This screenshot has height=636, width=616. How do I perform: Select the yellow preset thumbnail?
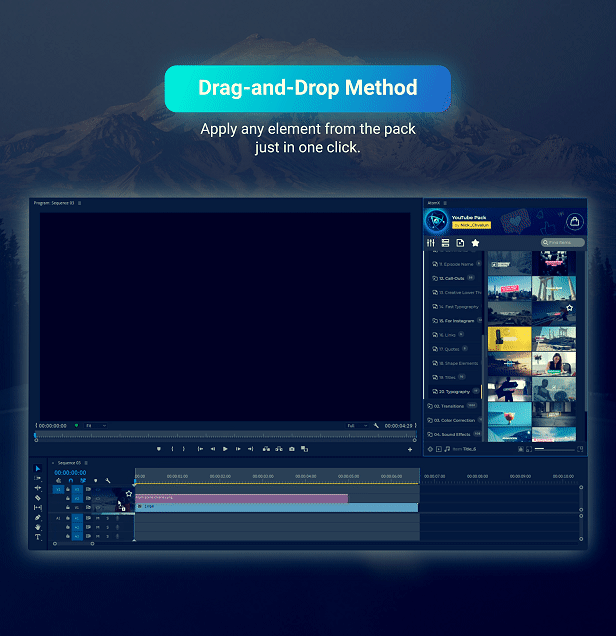coord(509,337)
